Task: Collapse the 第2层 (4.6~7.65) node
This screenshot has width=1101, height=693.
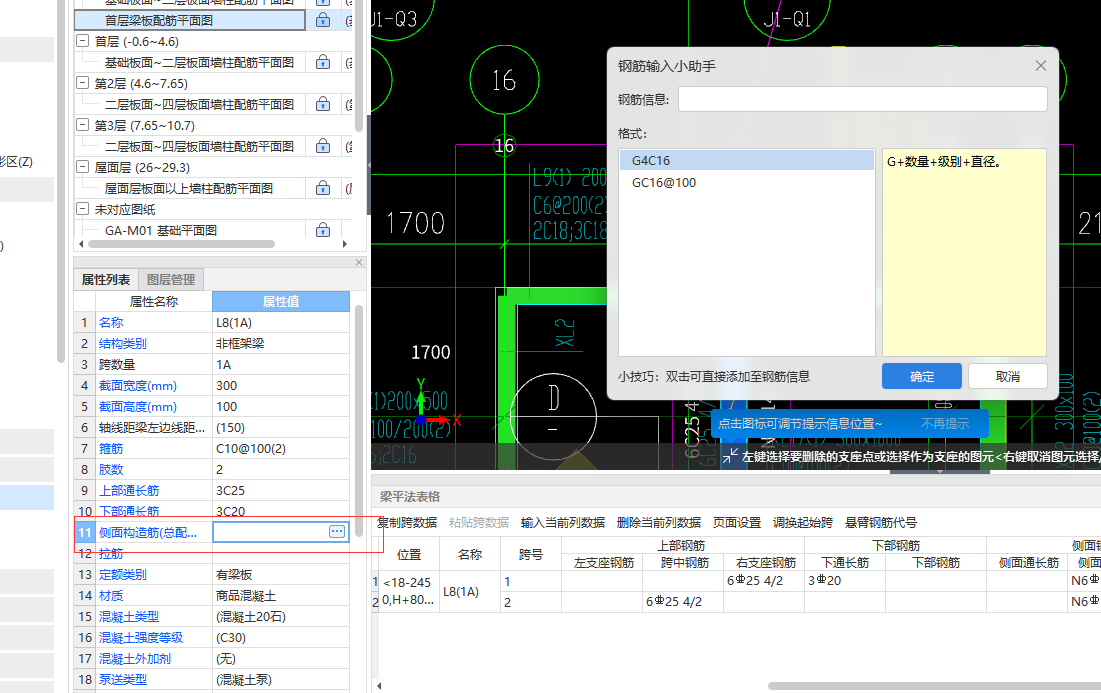Action: click(82, 83)
